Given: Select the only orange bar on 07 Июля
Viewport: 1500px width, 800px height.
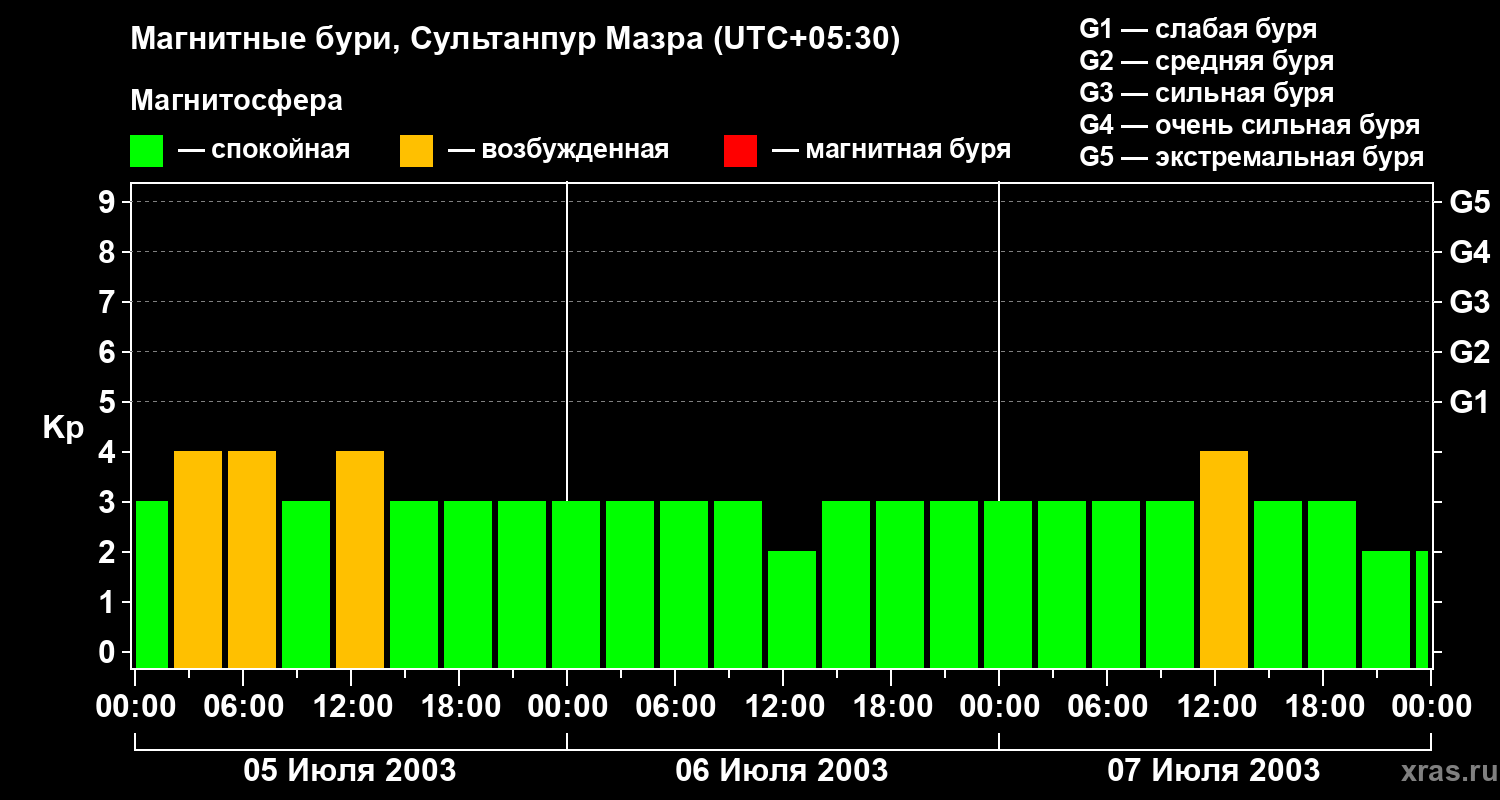Looking at the screenshot, I should tap(1223, 560).
